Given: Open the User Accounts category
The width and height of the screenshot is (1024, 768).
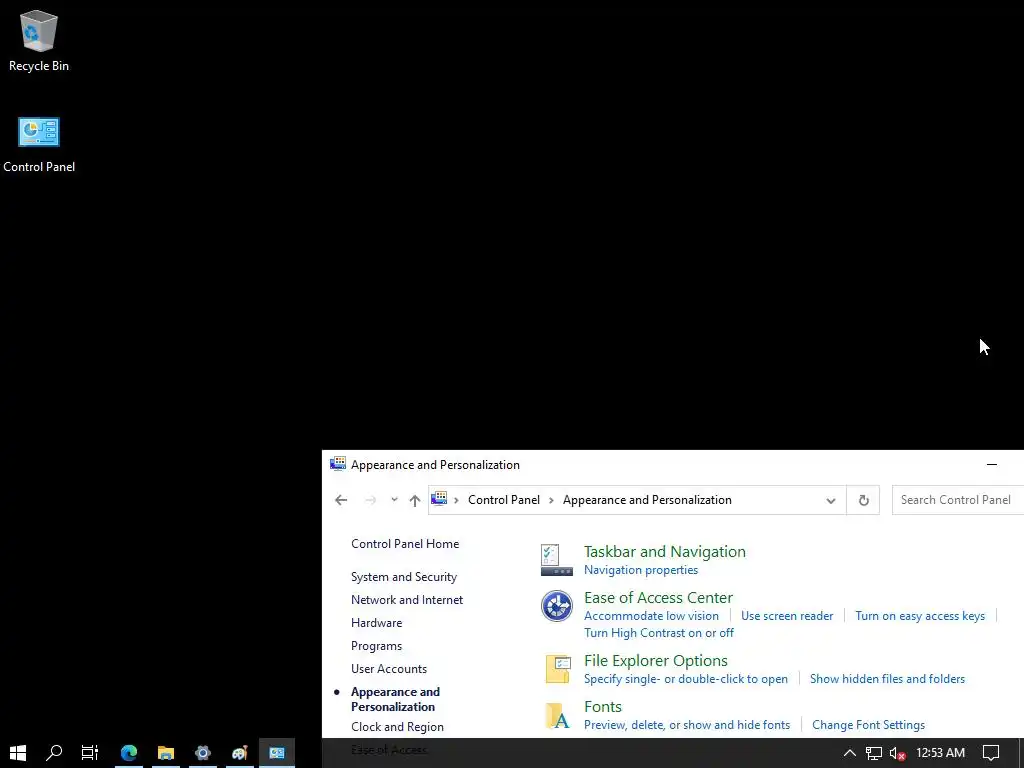Looking at the screenshot, I should (389, 669).
